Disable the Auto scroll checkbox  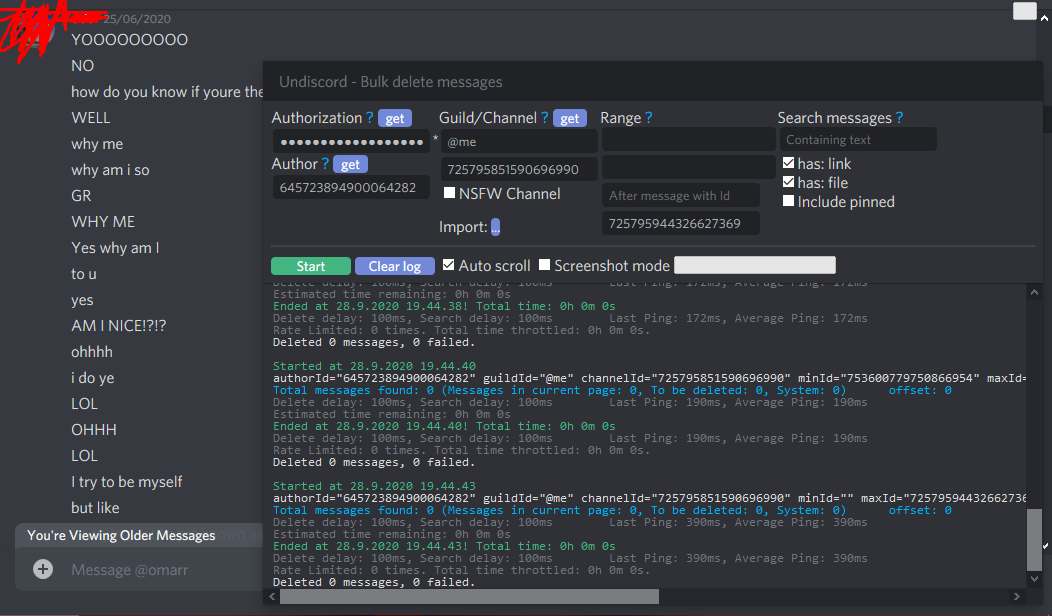(x=448, y=265)
